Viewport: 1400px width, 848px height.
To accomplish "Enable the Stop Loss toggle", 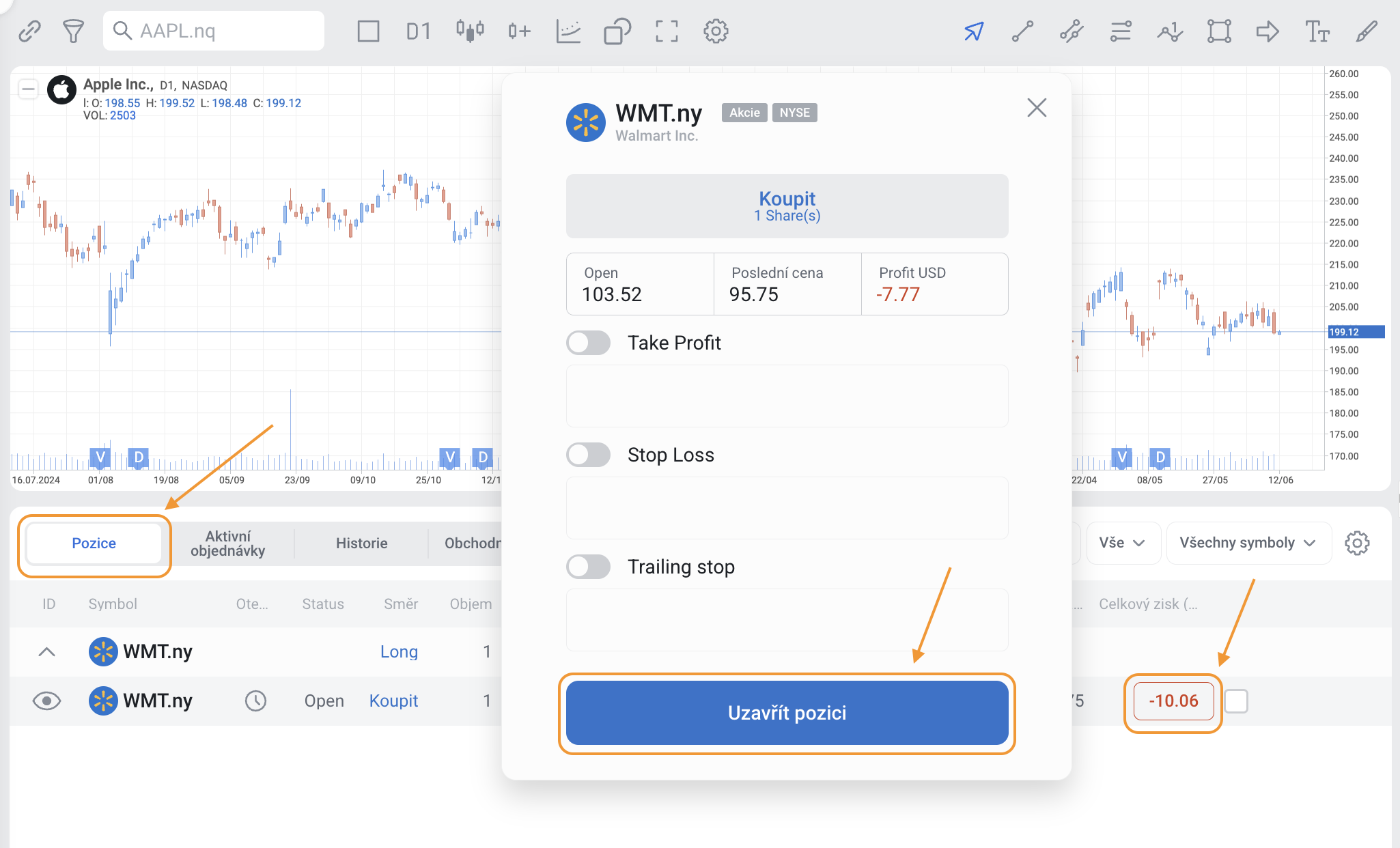I will click(588, 455).
